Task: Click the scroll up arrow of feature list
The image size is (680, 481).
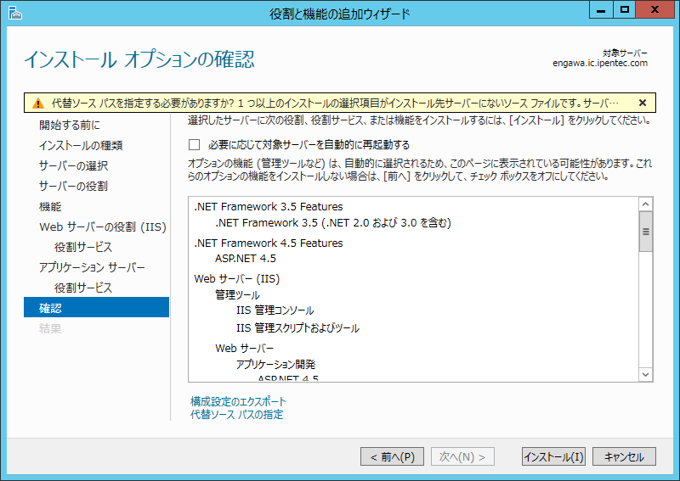Action: pyautogui.click(x=646, y=204)
